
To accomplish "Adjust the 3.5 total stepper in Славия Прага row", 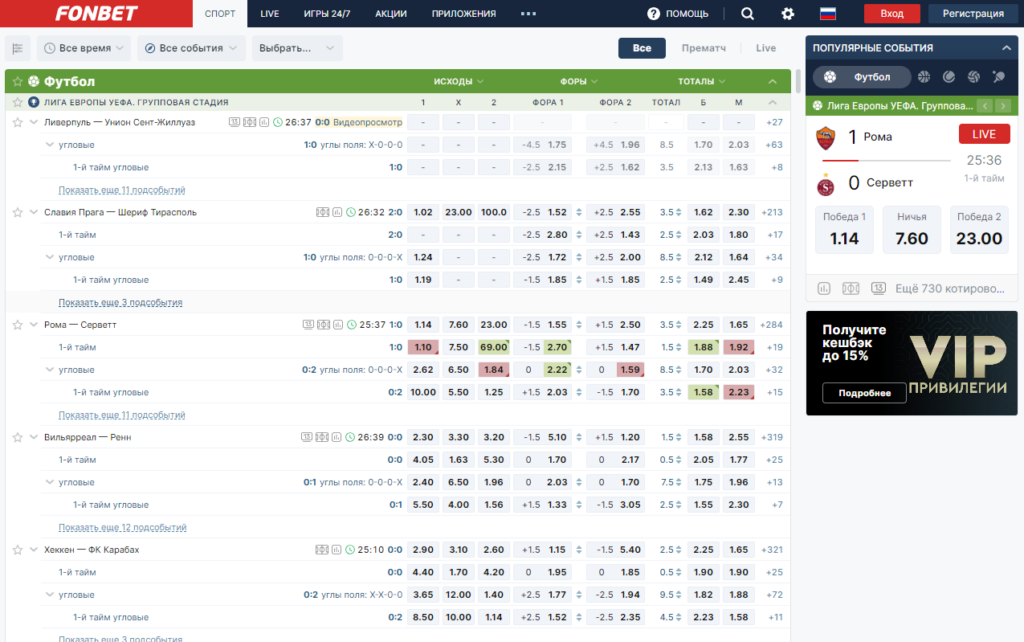I will point(679,212).
